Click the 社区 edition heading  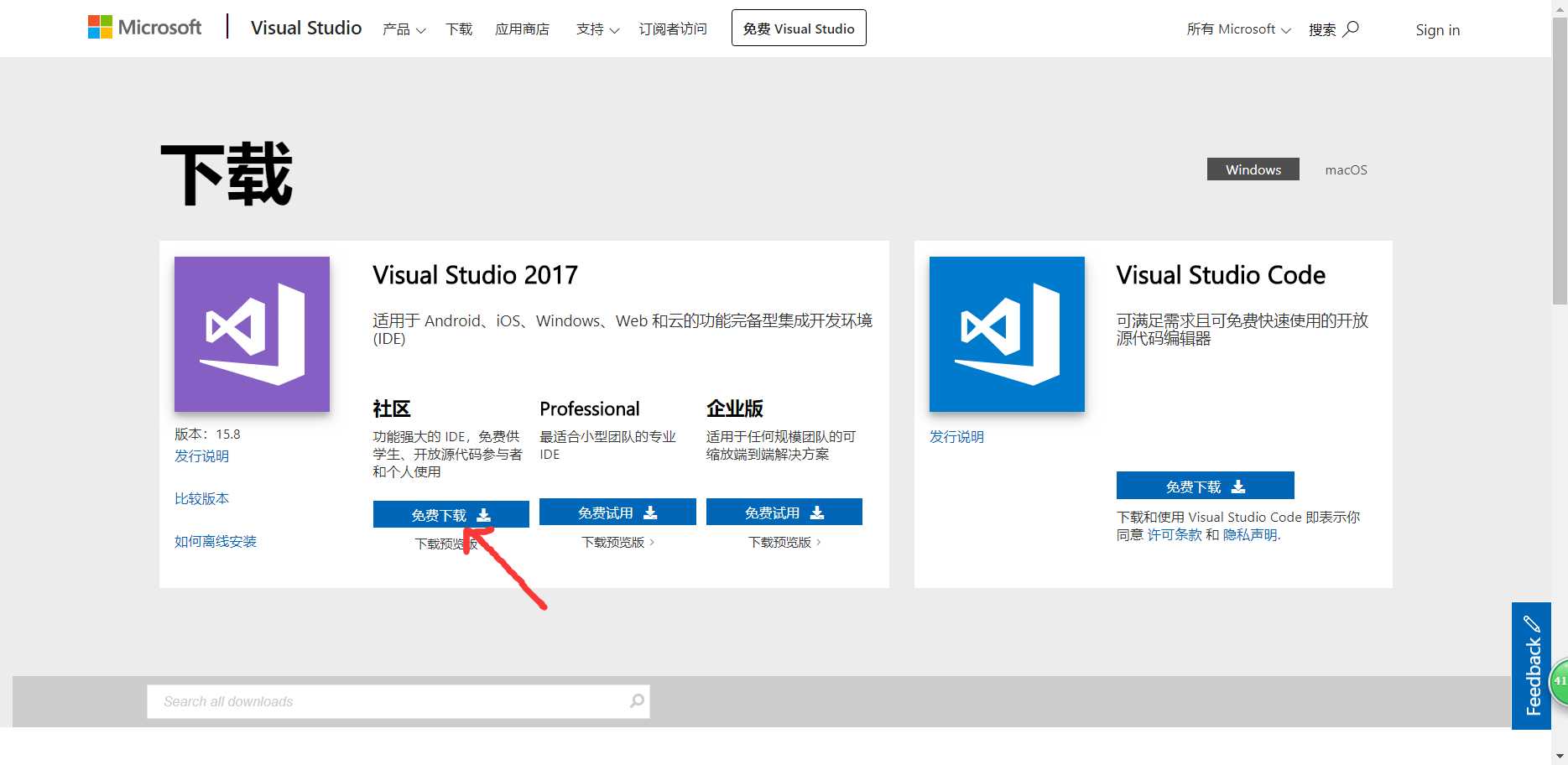click(392, 409)
